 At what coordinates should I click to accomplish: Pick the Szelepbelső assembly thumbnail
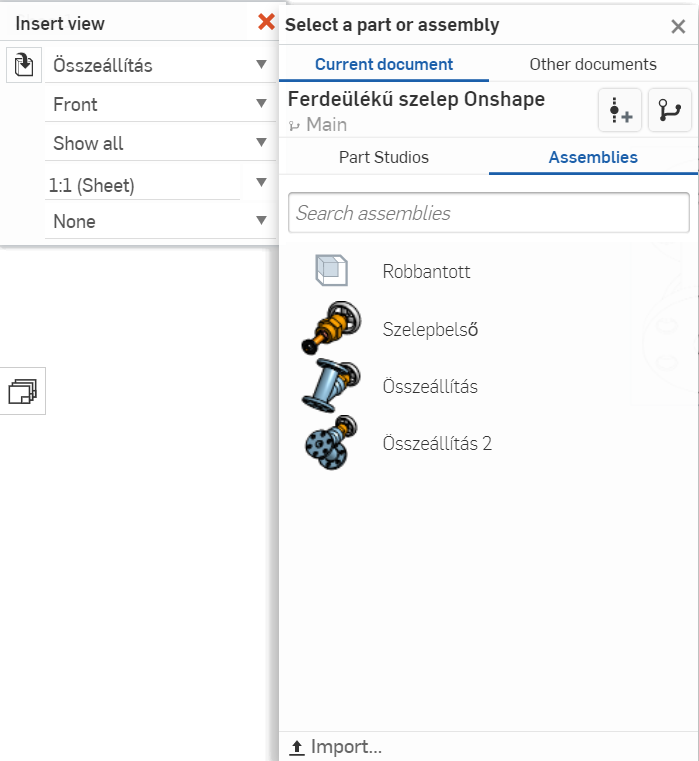[x=331, y=328]
